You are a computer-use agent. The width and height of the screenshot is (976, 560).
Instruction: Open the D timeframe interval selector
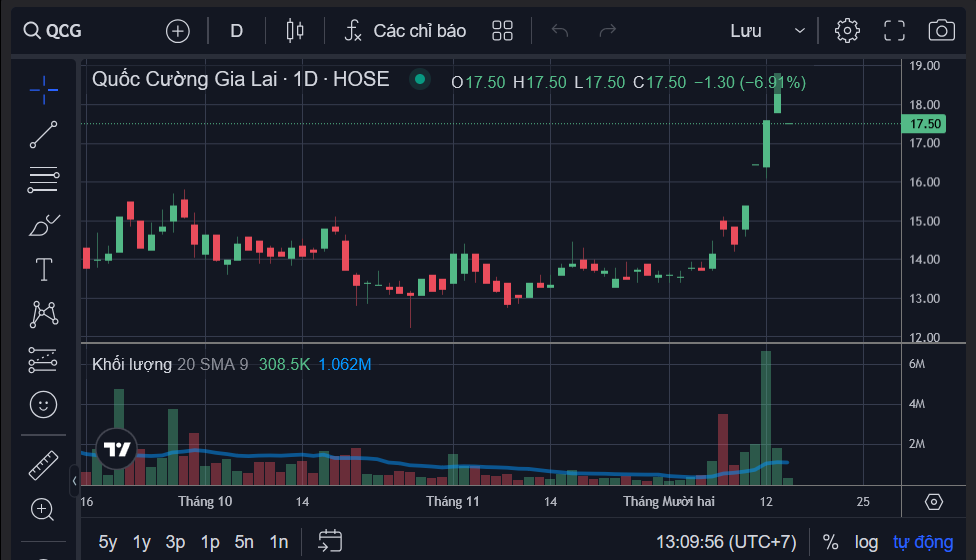pyautogui.click(x=236, y=30)
